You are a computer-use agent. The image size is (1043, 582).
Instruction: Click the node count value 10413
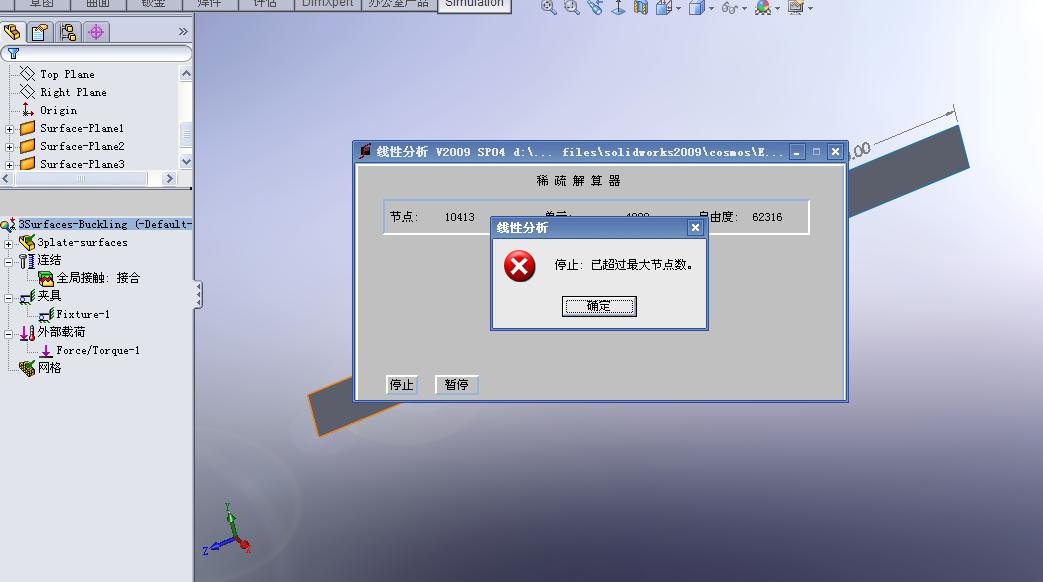point(460,217)
